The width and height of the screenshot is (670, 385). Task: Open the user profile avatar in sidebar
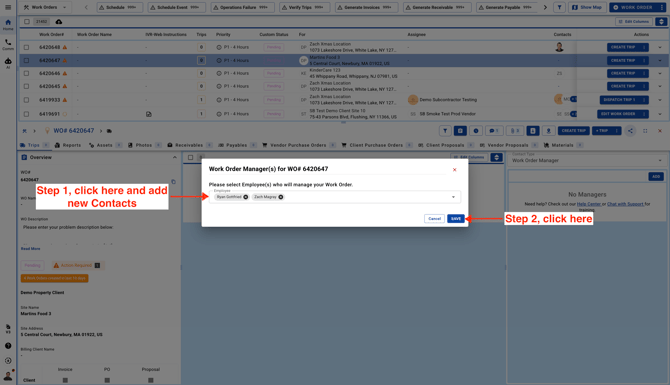coord(8,376)
